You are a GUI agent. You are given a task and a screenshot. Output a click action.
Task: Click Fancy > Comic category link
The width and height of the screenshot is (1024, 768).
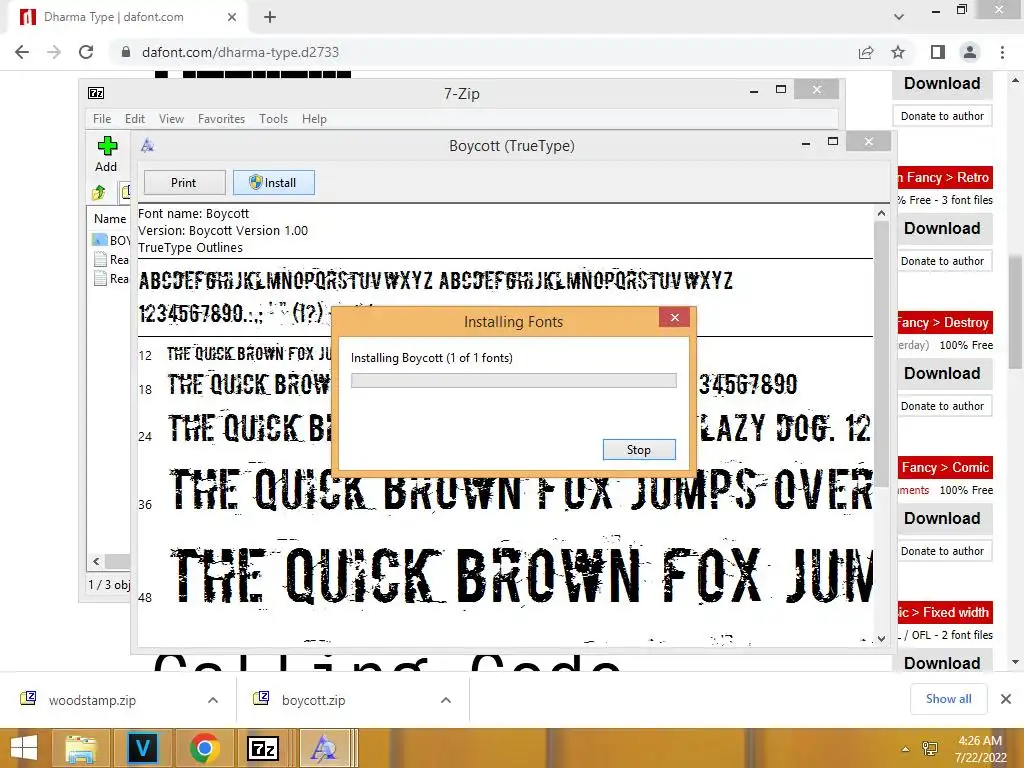pyautogui.click(x=945, y=468)
